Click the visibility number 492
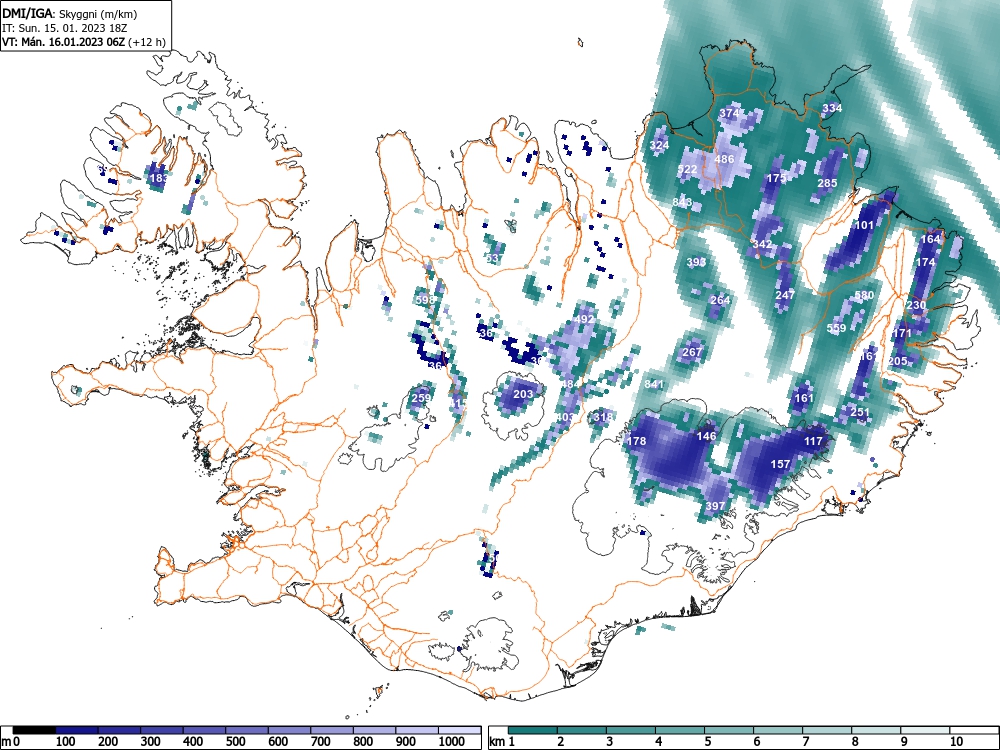1000x750 pixels. point(584,319)
